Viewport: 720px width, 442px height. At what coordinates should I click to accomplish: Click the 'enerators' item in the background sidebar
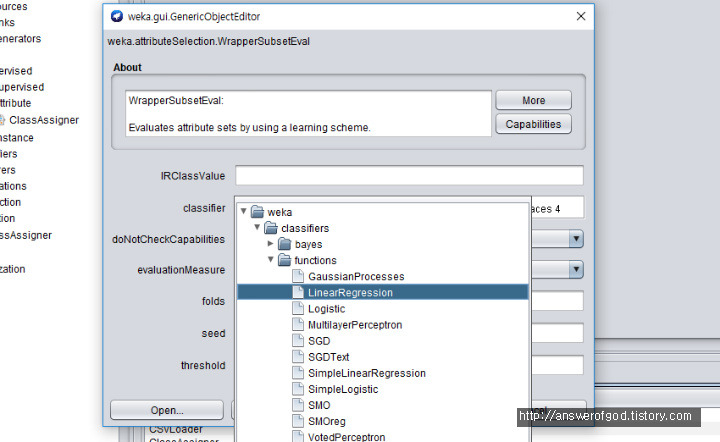click(20, 39)
